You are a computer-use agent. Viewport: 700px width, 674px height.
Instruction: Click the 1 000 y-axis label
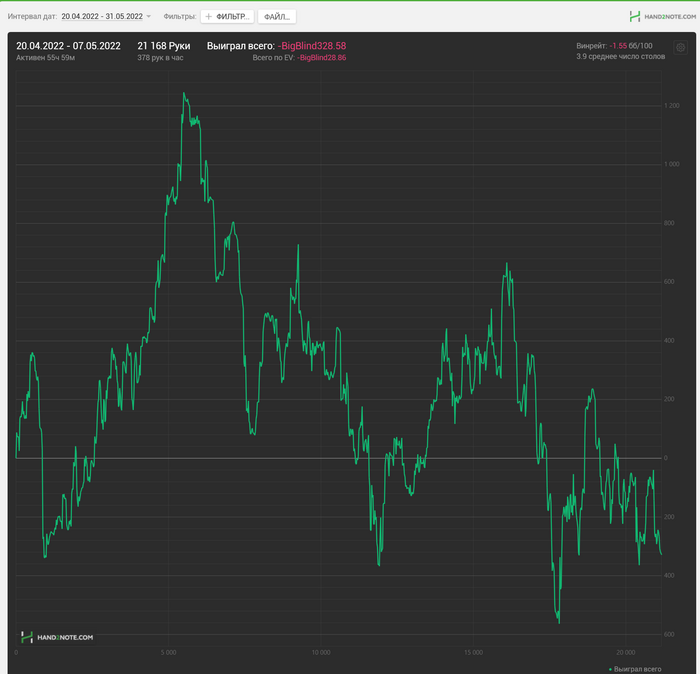coord(671,164)
